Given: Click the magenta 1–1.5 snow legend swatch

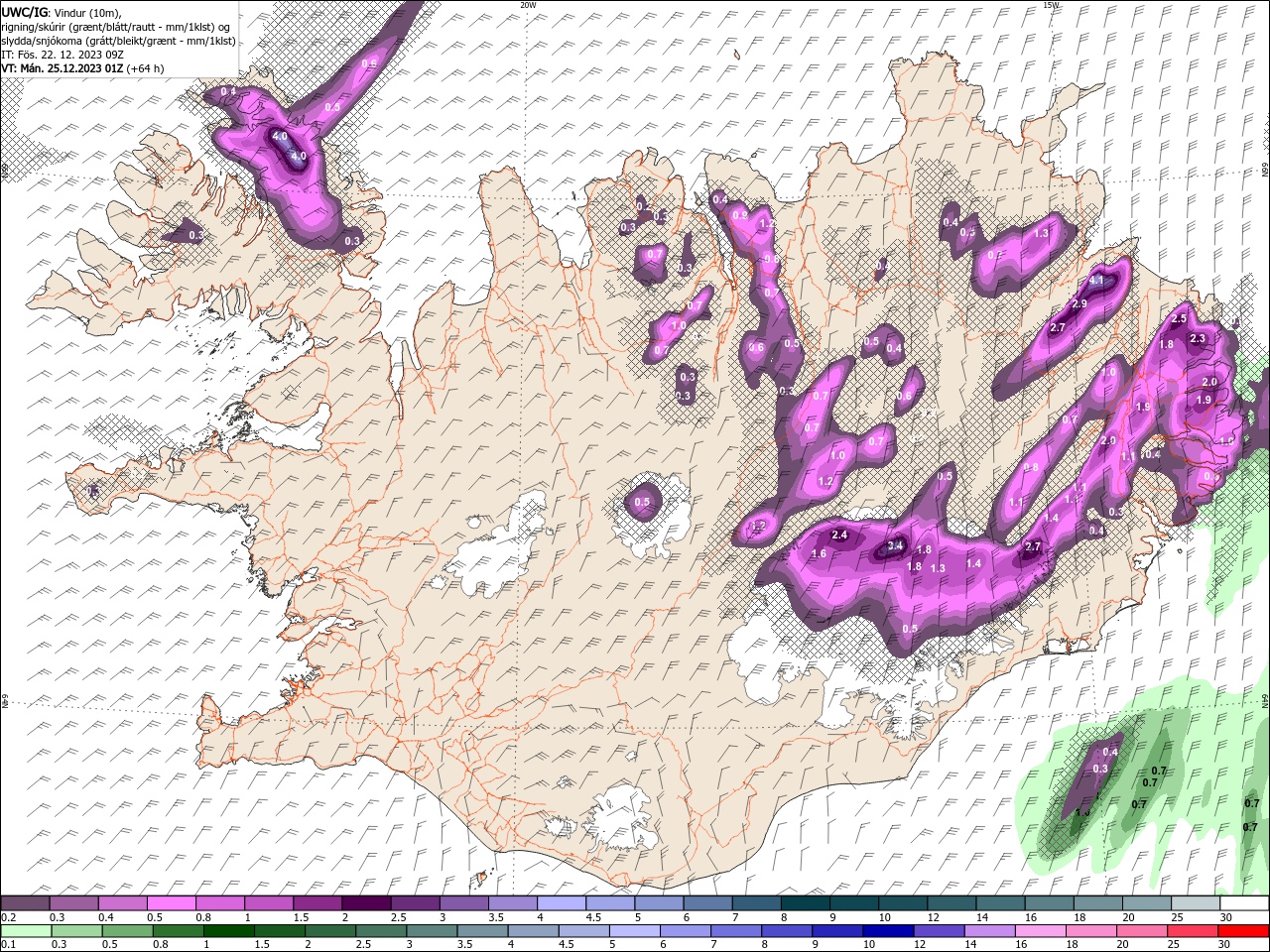Looking at the screenshot, I should pyautogui.click(x=269, y=903).
